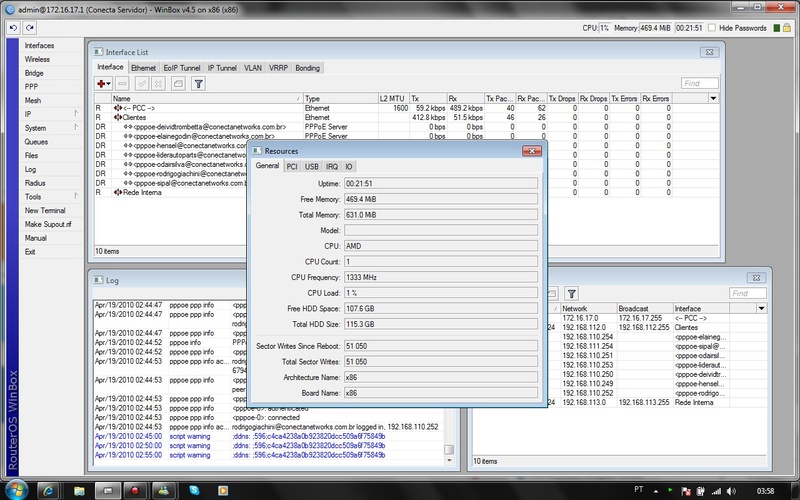Viewport: 800px width, 500px height.
Task: Click the Find field in Address List
Action: 747,293
